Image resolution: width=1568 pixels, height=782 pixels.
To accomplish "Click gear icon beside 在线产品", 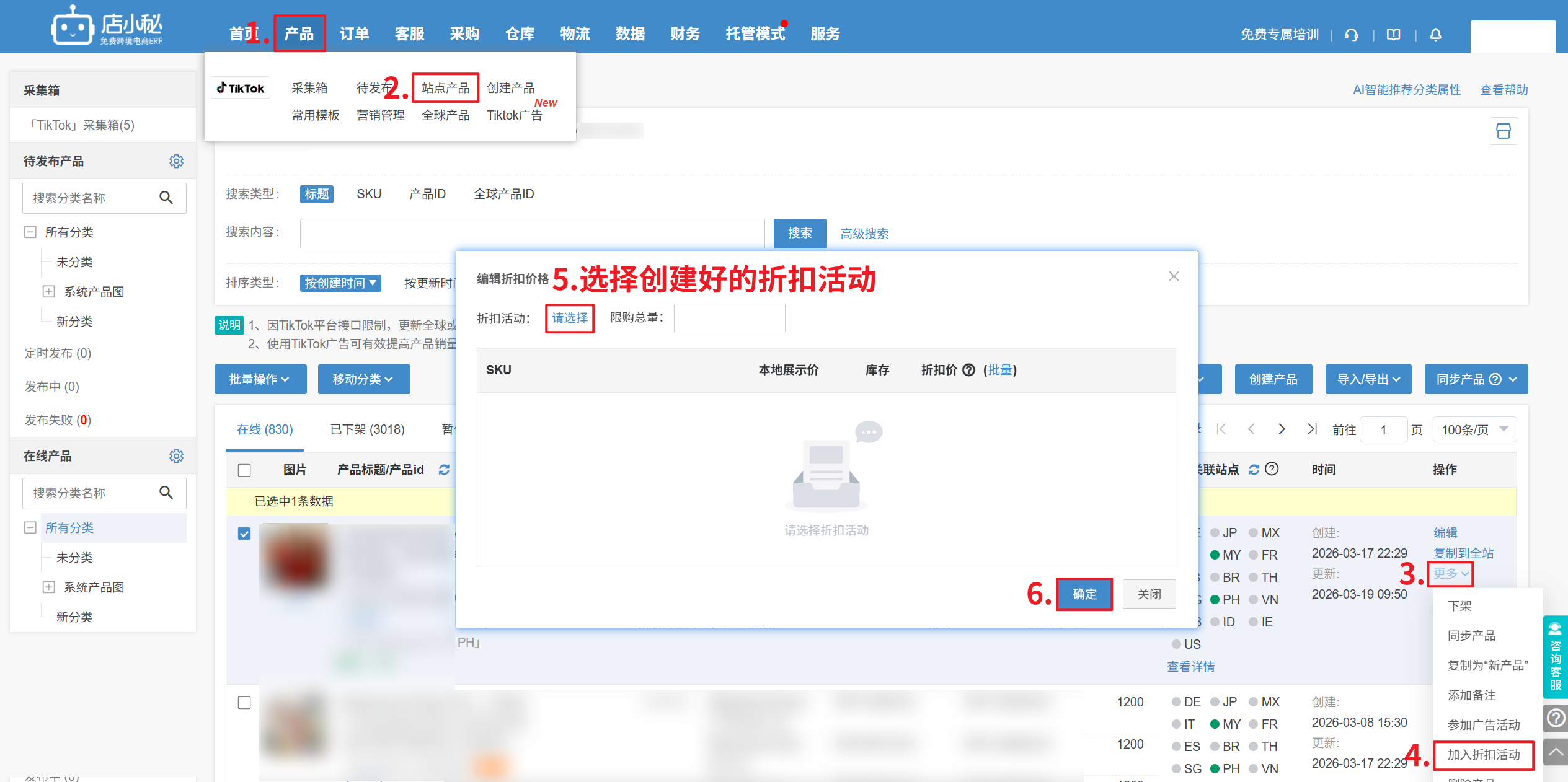I will tap(176, 456).
